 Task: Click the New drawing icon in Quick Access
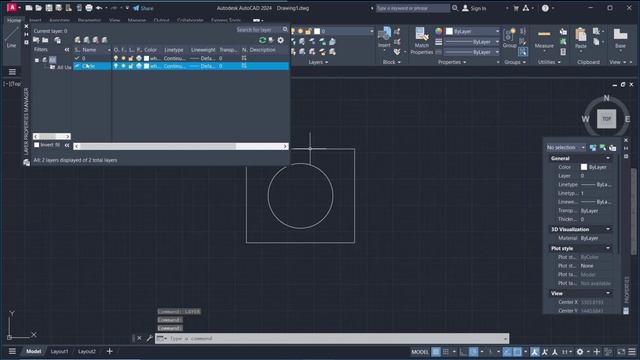point(29,8)
